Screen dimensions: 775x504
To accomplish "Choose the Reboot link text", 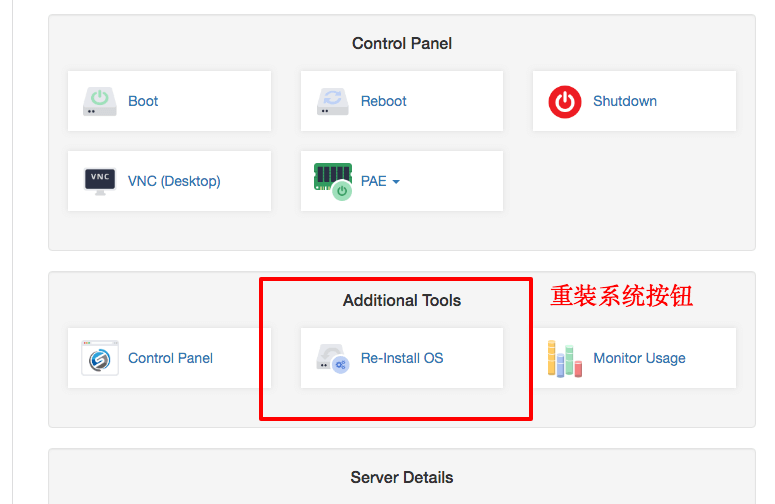I will (x=384, y=101).
